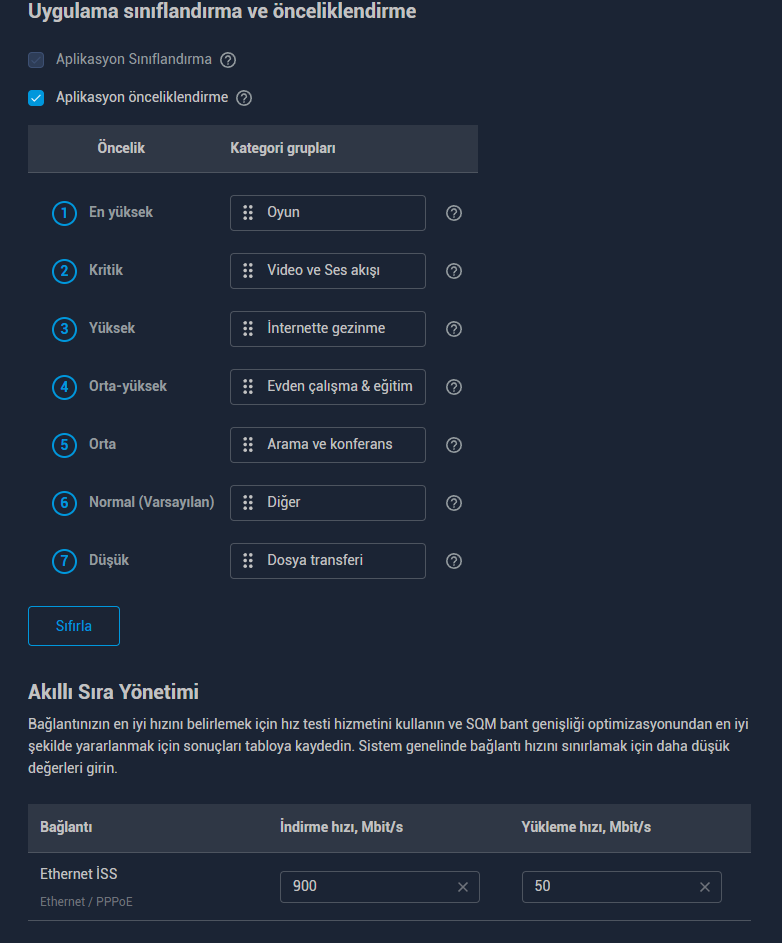
Task: Select the Dosya transferi category box
Action: coord(328,561)
